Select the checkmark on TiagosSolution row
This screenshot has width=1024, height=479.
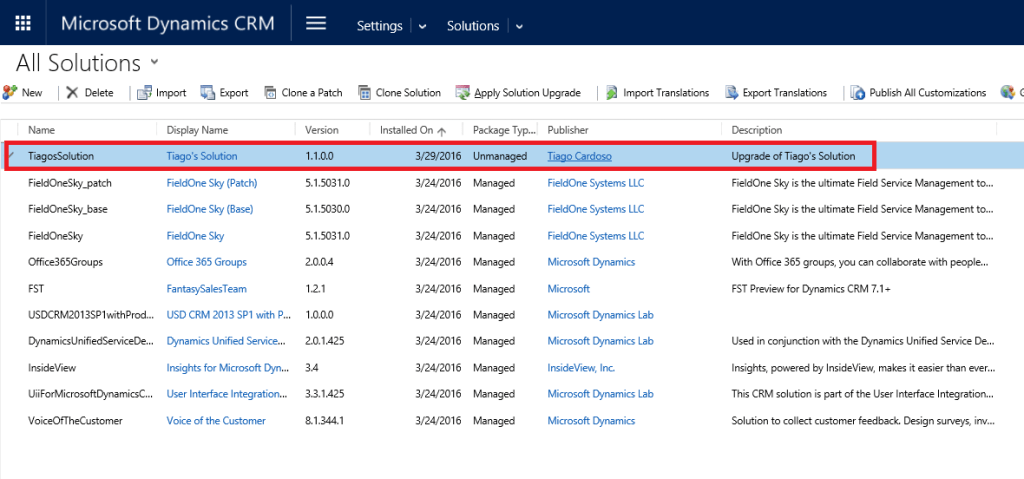click(x=12, y=156)
